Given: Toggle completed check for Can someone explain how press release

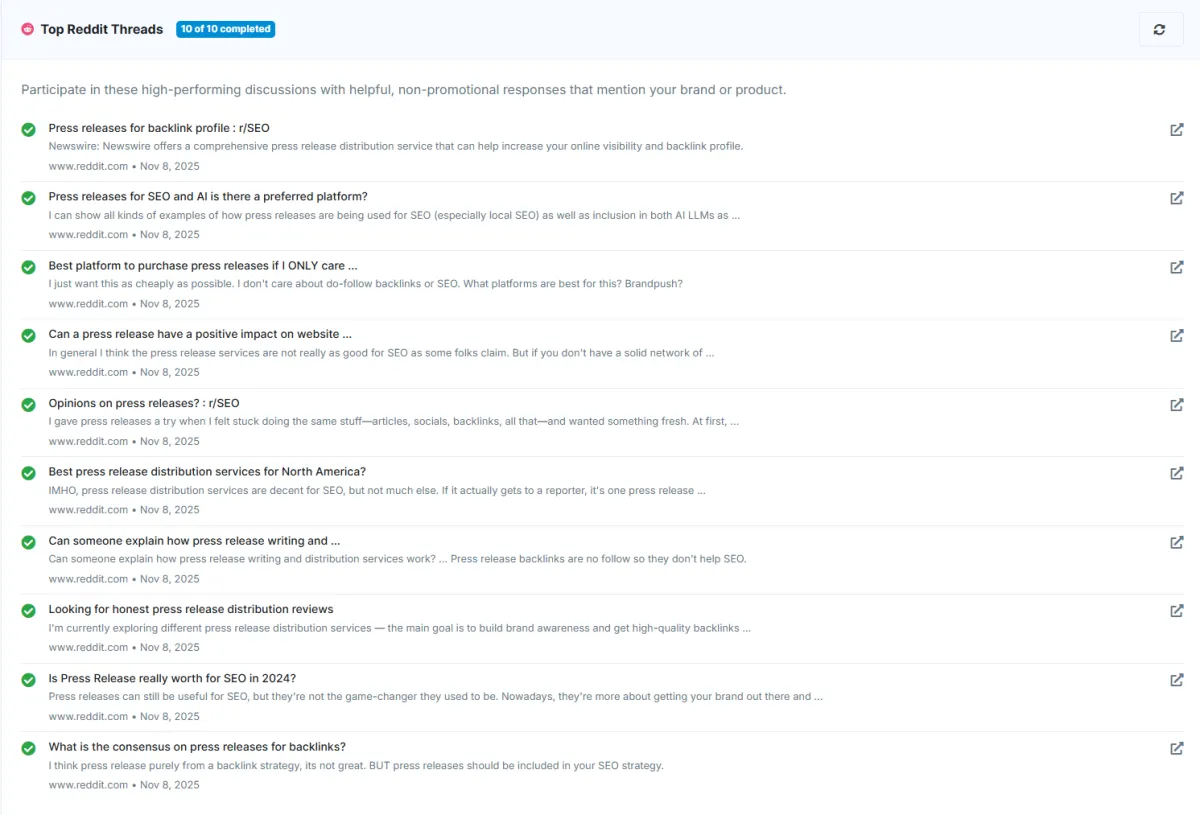Looking at the screenshot, I should pyautogui.click(x=29, y=542).
